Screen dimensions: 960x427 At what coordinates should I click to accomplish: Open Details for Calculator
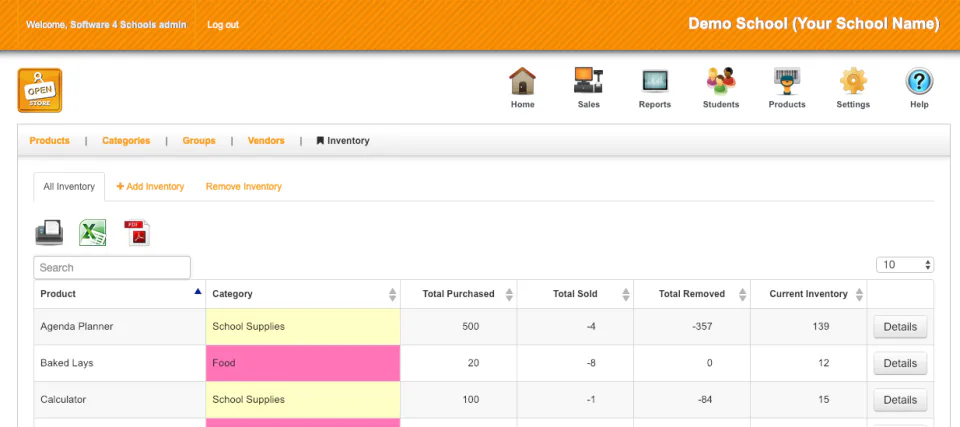(900, 399)
